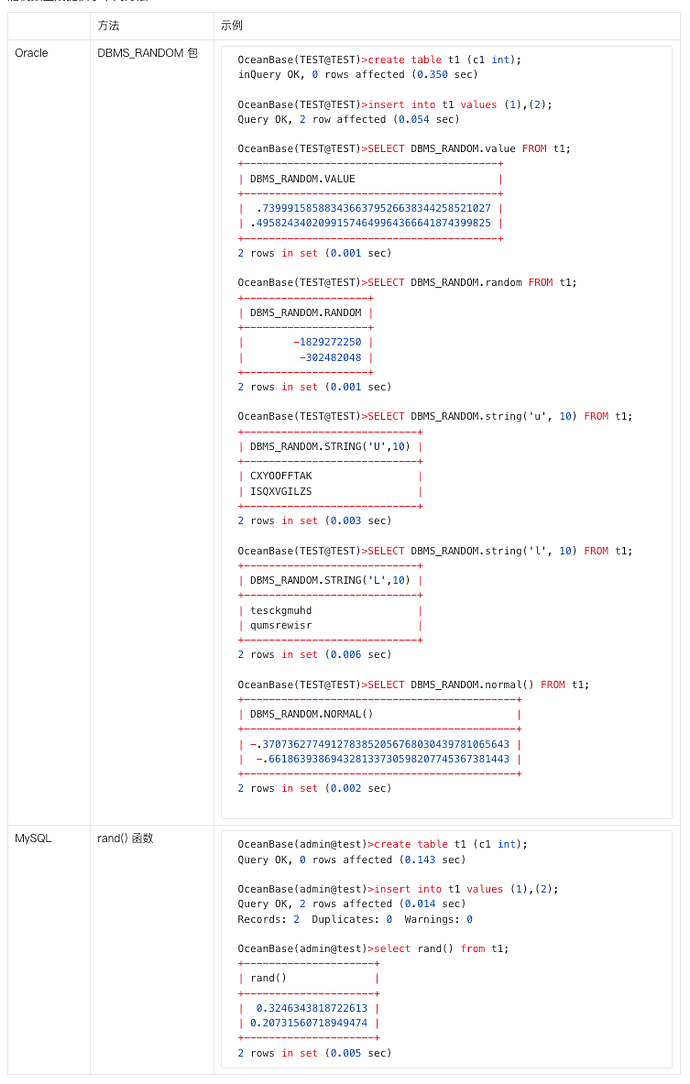Click 'Query OK, 2 rows affected (0.014 sec)'
690x1084 pixels.
click(352, 904)
